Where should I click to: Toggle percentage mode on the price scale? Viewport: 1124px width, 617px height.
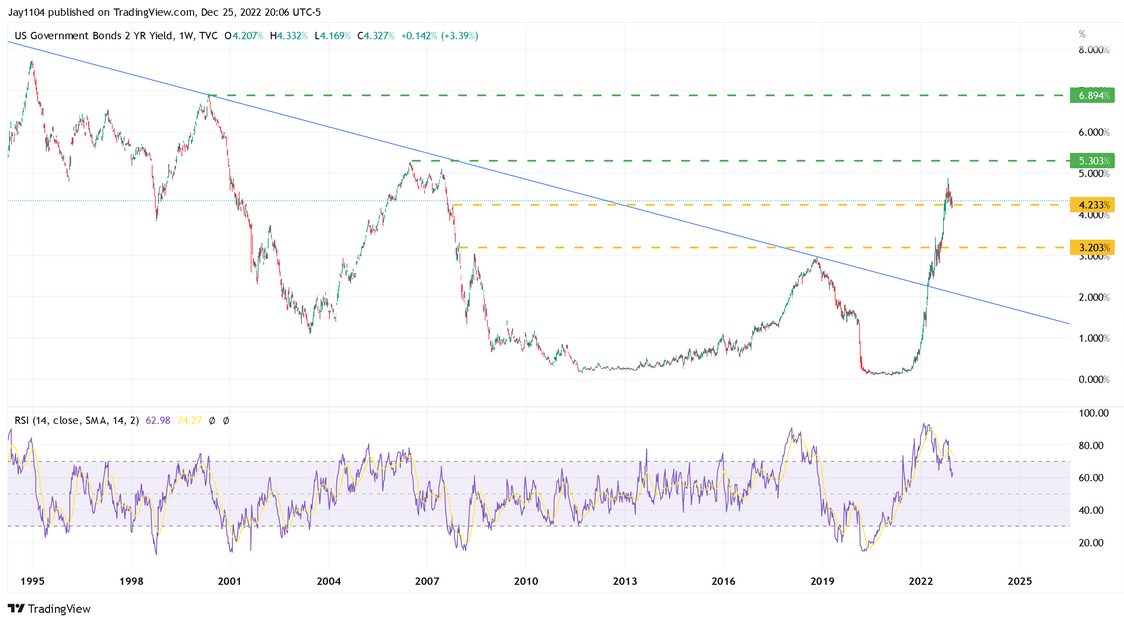coord(1081,33)
